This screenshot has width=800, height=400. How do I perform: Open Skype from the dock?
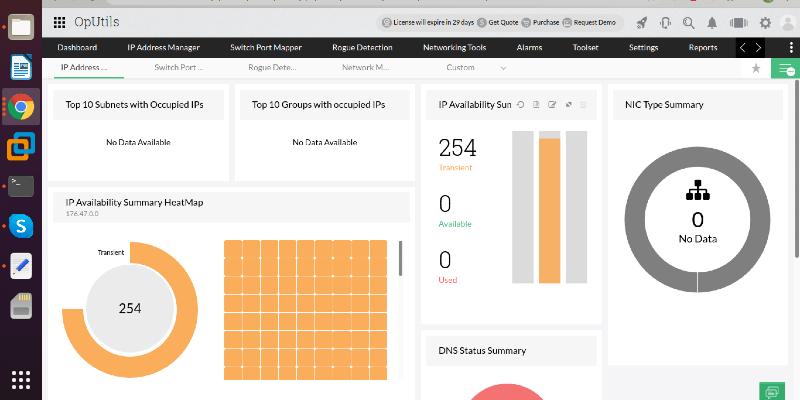tap(21, 226)
